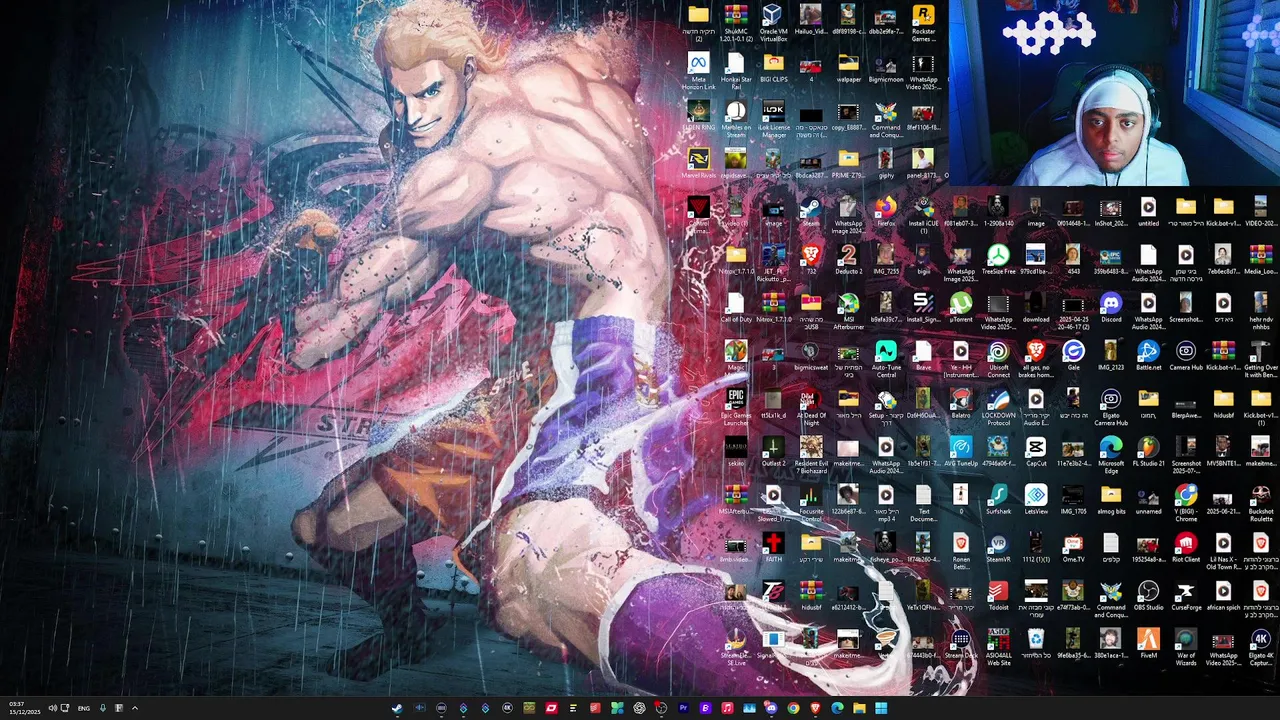
Task: Launch Marbles on Stream shortcut
Action: point(736,118)
